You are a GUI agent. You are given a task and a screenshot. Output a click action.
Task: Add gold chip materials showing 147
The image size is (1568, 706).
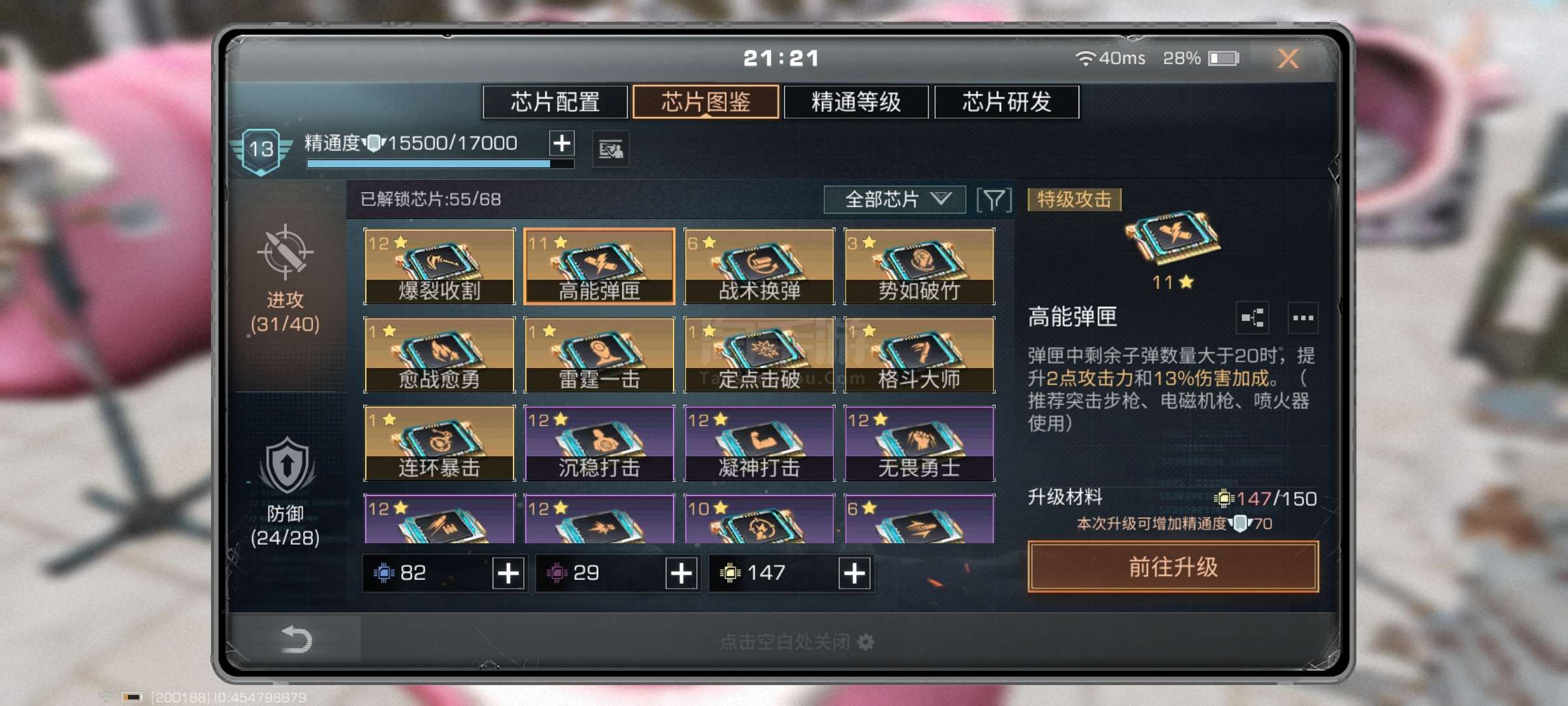855,573
